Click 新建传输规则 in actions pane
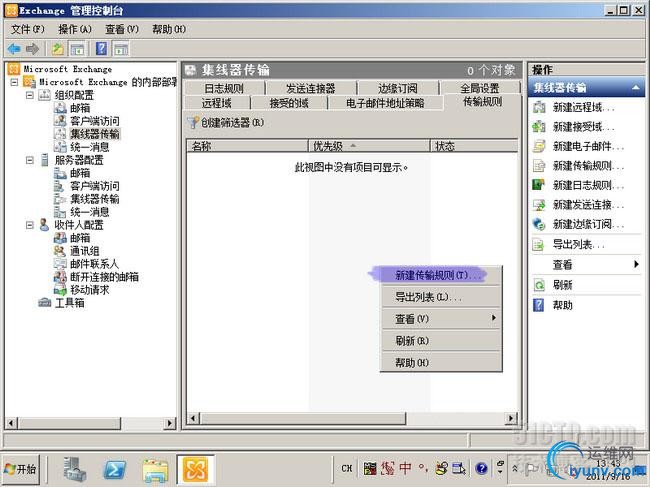The width and height of the screenshot is (650, 487). click(x=588, y=166)
